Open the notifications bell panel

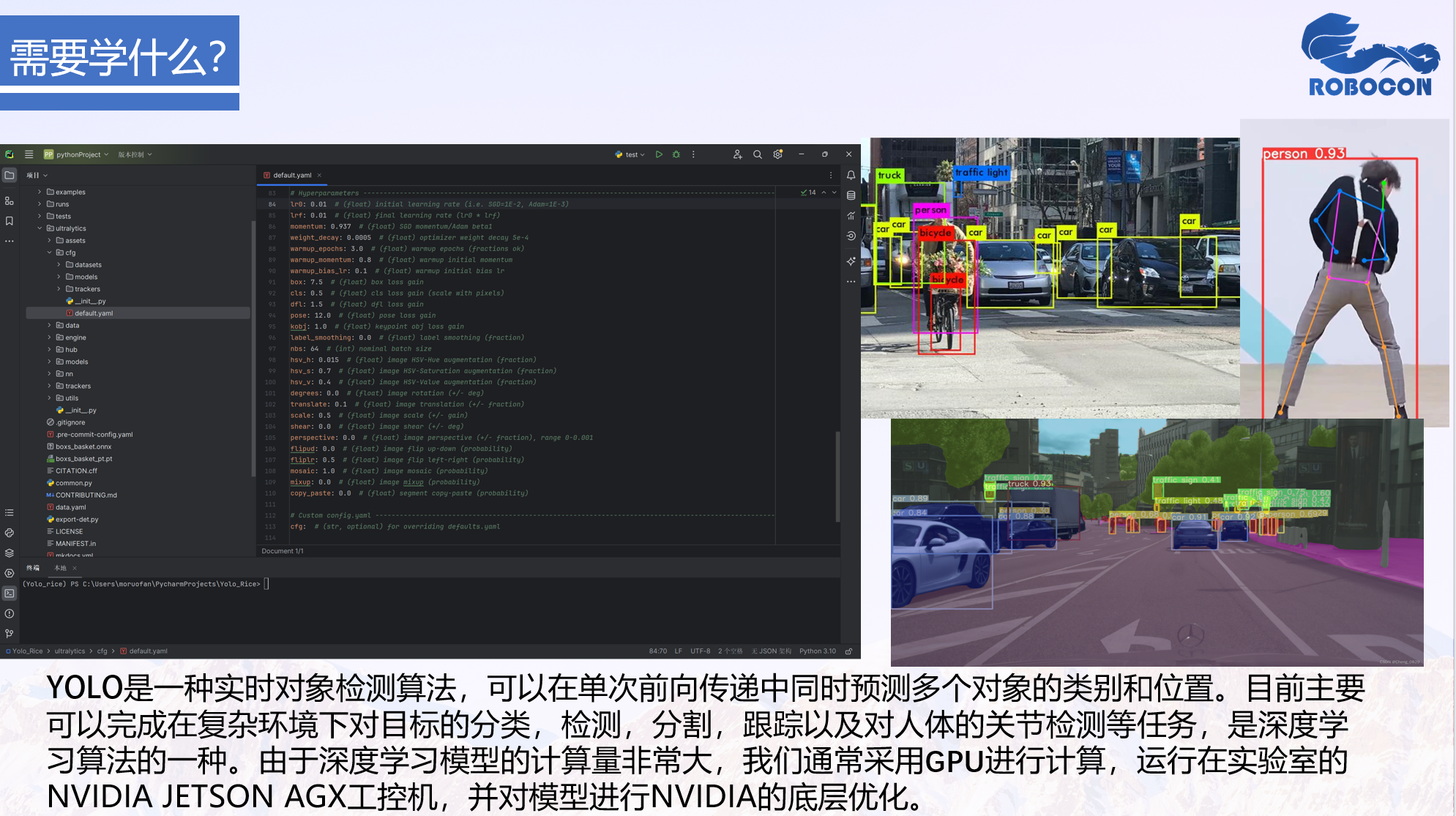pyautogui.click(x=851, y=176)
